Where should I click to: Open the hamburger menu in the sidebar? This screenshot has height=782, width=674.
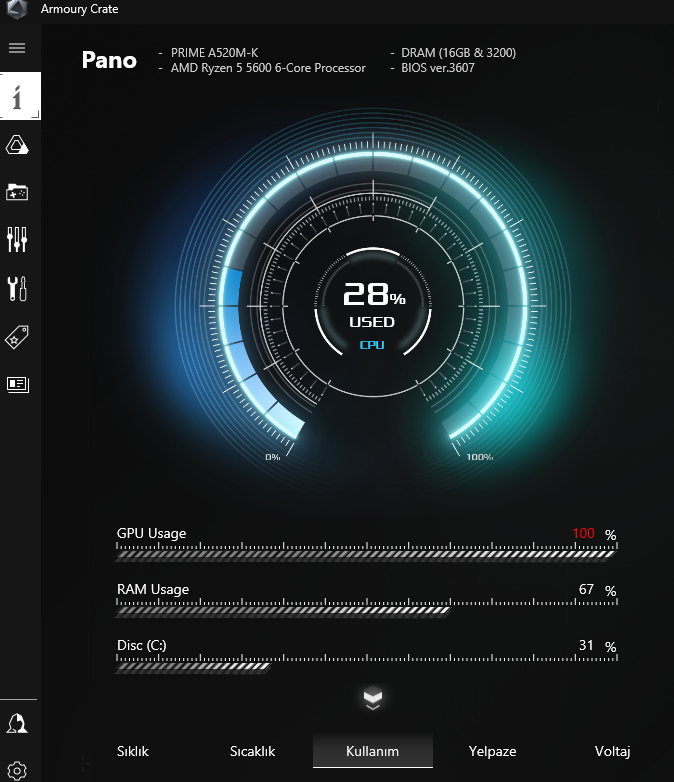tap(17, 48)
